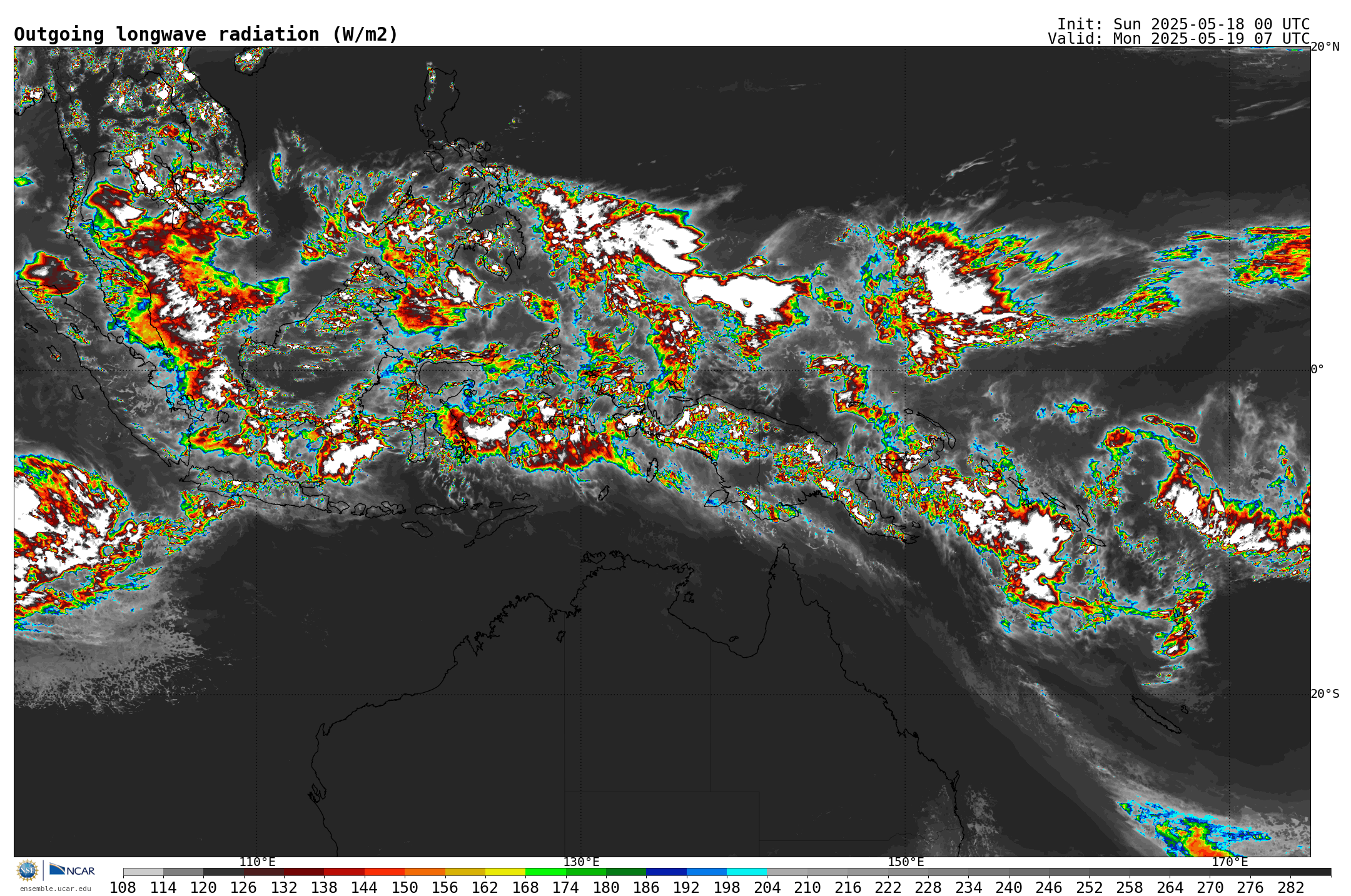Viewport: 1351px width, 896px height.
Task: Pick the orange 150–156 colorbar swatch
Action: [425, 872]
